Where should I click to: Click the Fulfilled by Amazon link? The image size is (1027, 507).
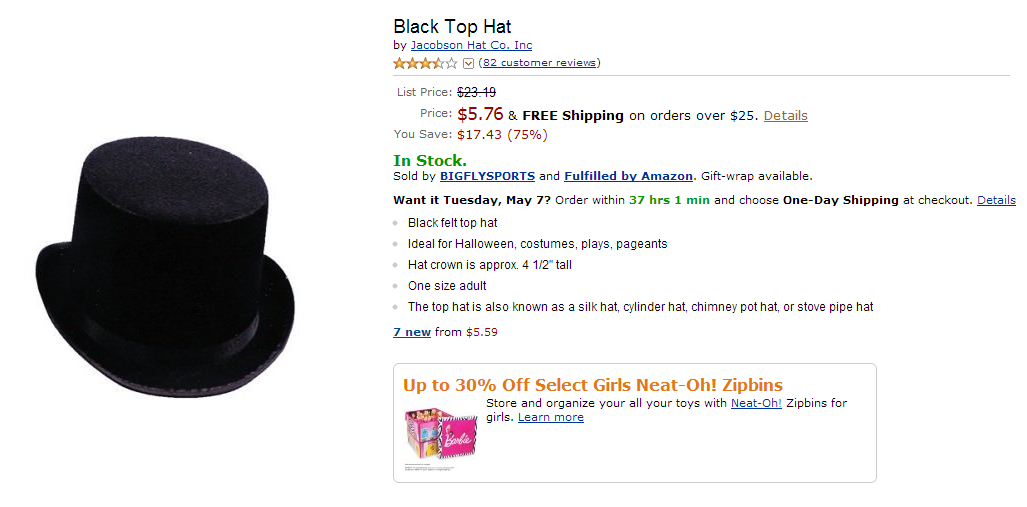click(628, 176)
